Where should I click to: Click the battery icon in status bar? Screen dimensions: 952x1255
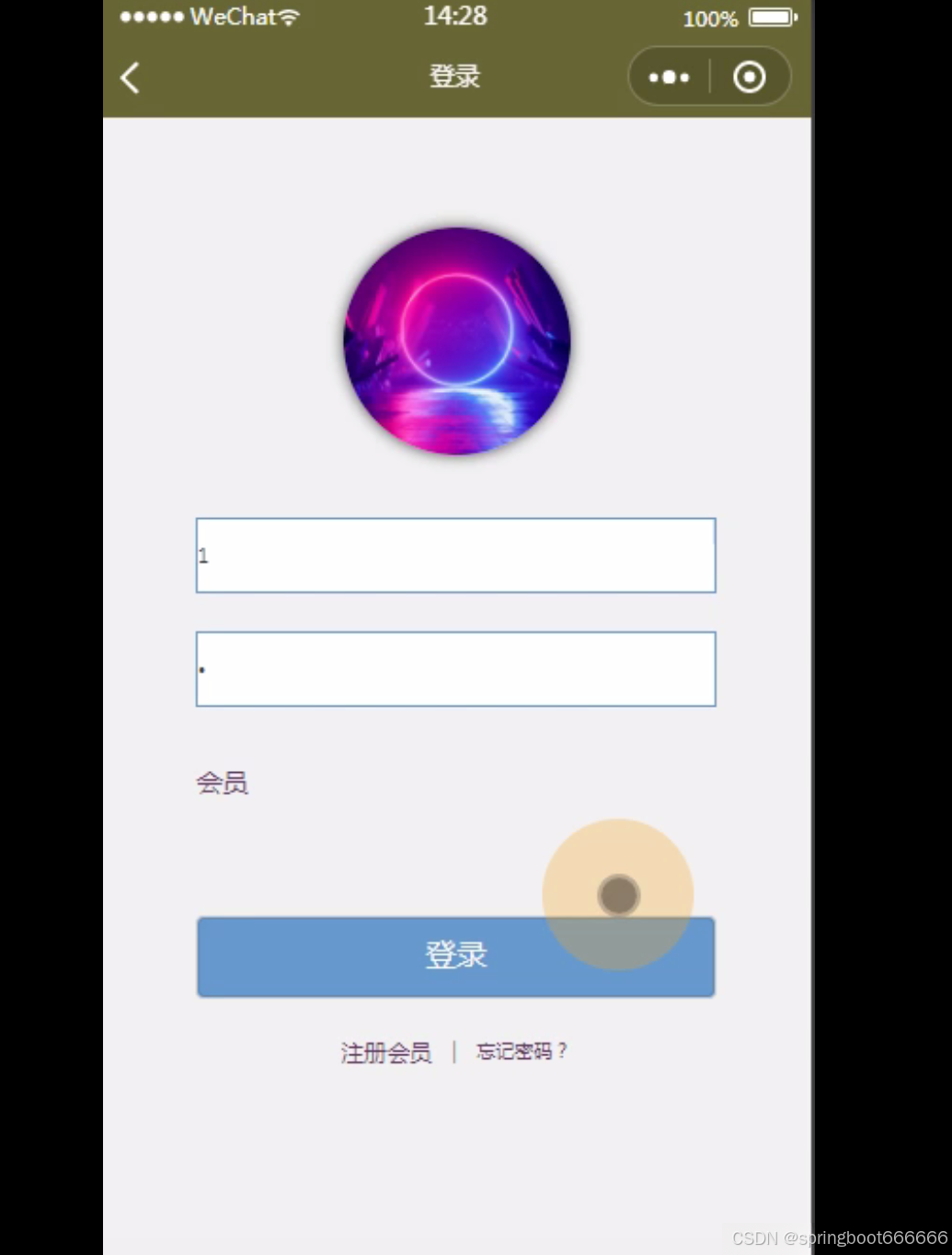773,17
